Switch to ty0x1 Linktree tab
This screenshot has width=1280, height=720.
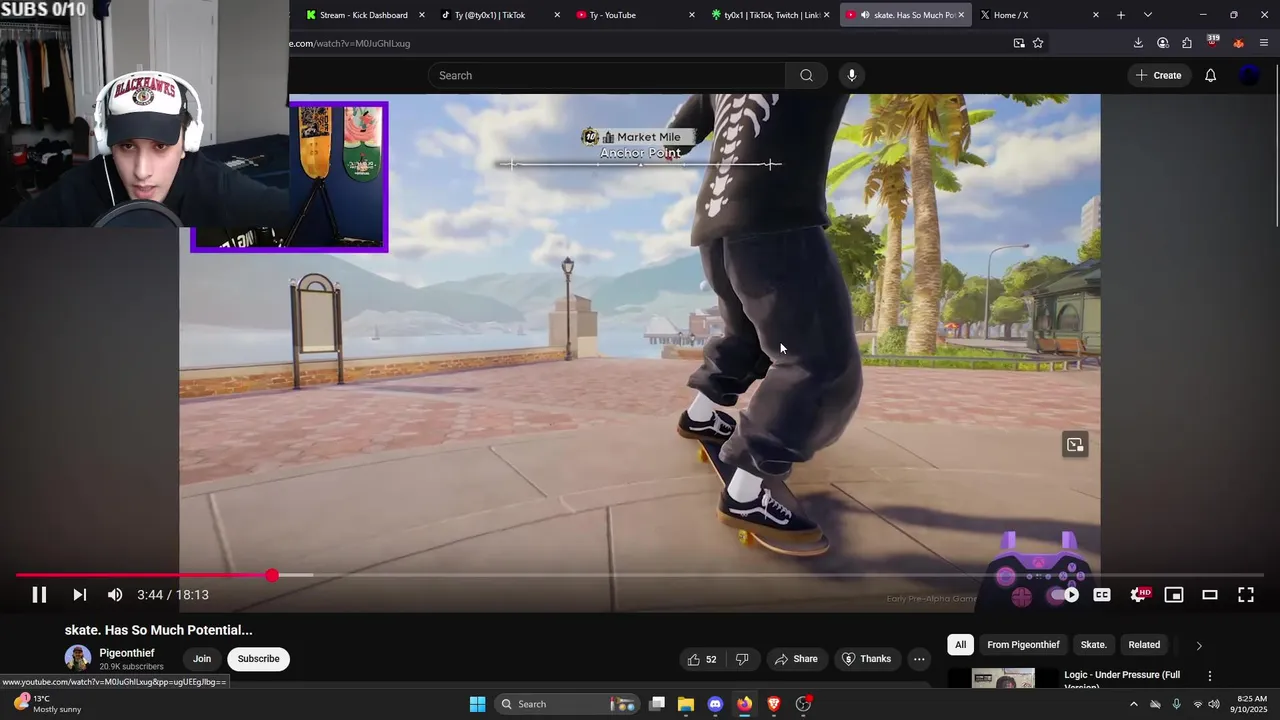[x=769, y=15]
